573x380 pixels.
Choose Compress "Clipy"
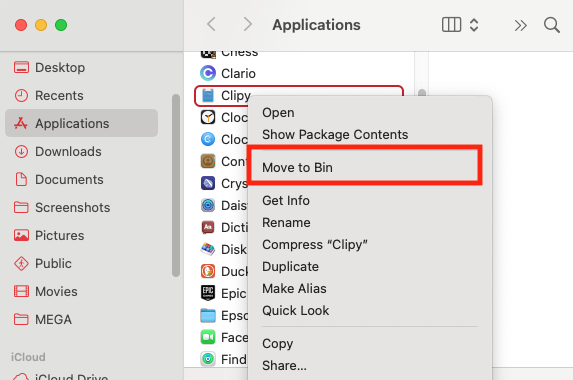pos(370,244)
